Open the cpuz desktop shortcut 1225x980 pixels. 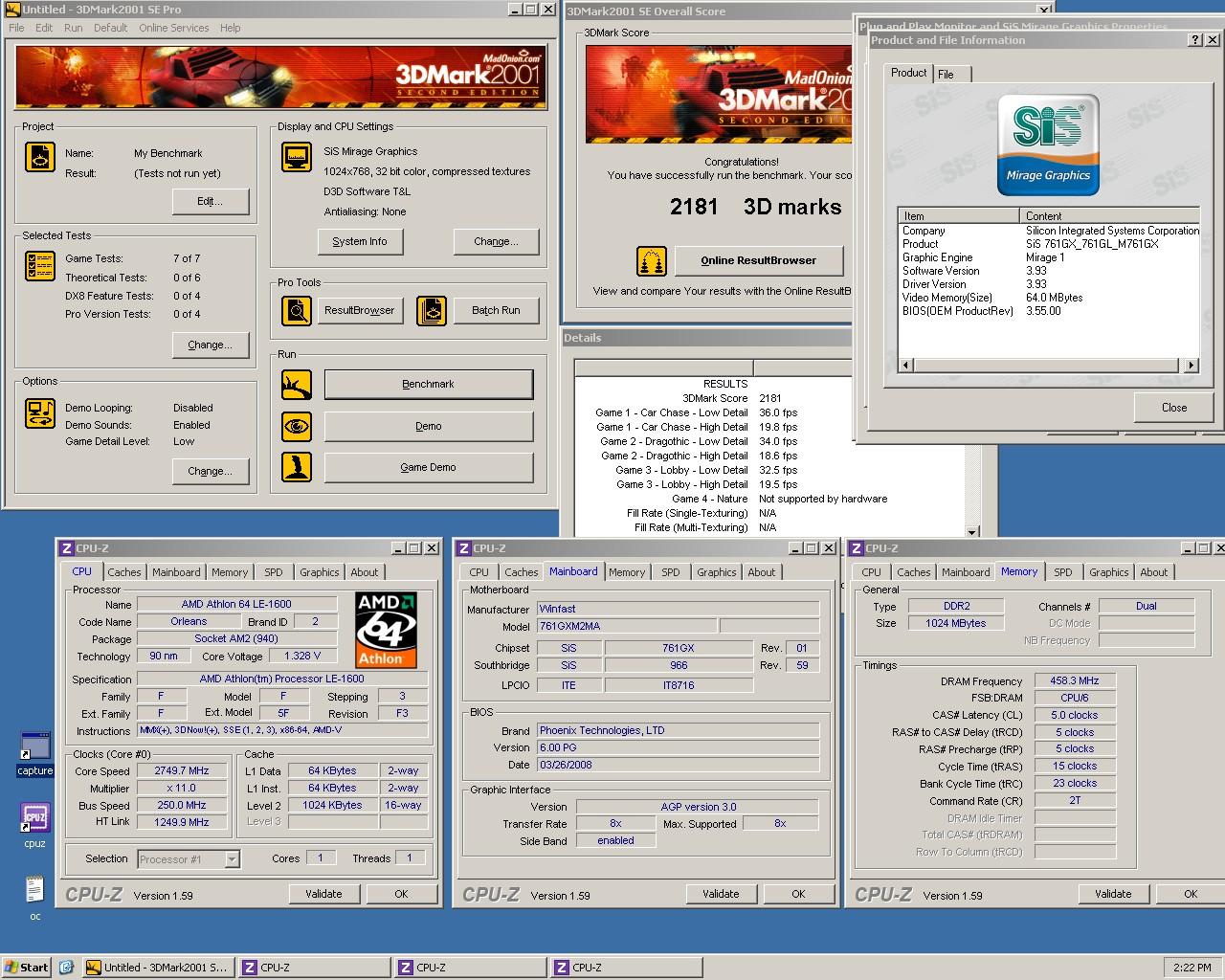(35, 826)
